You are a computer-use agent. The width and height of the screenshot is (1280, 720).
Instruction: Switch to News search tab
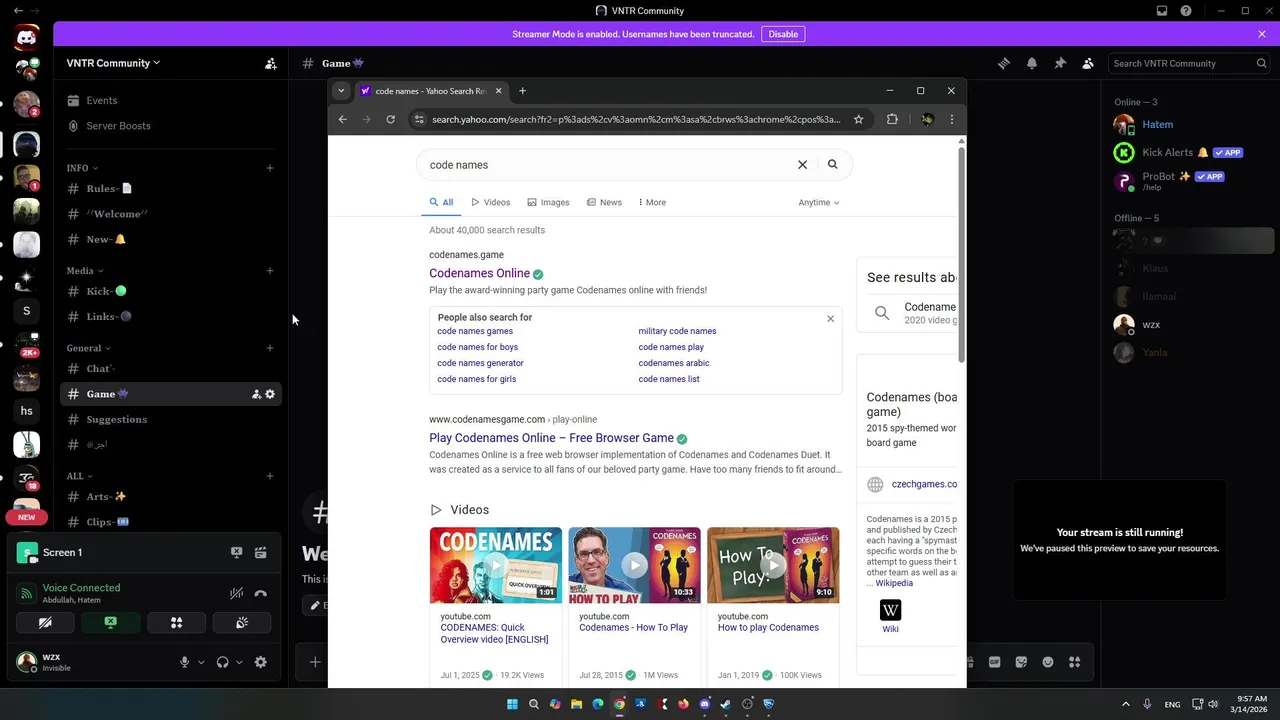coord(604,202)
